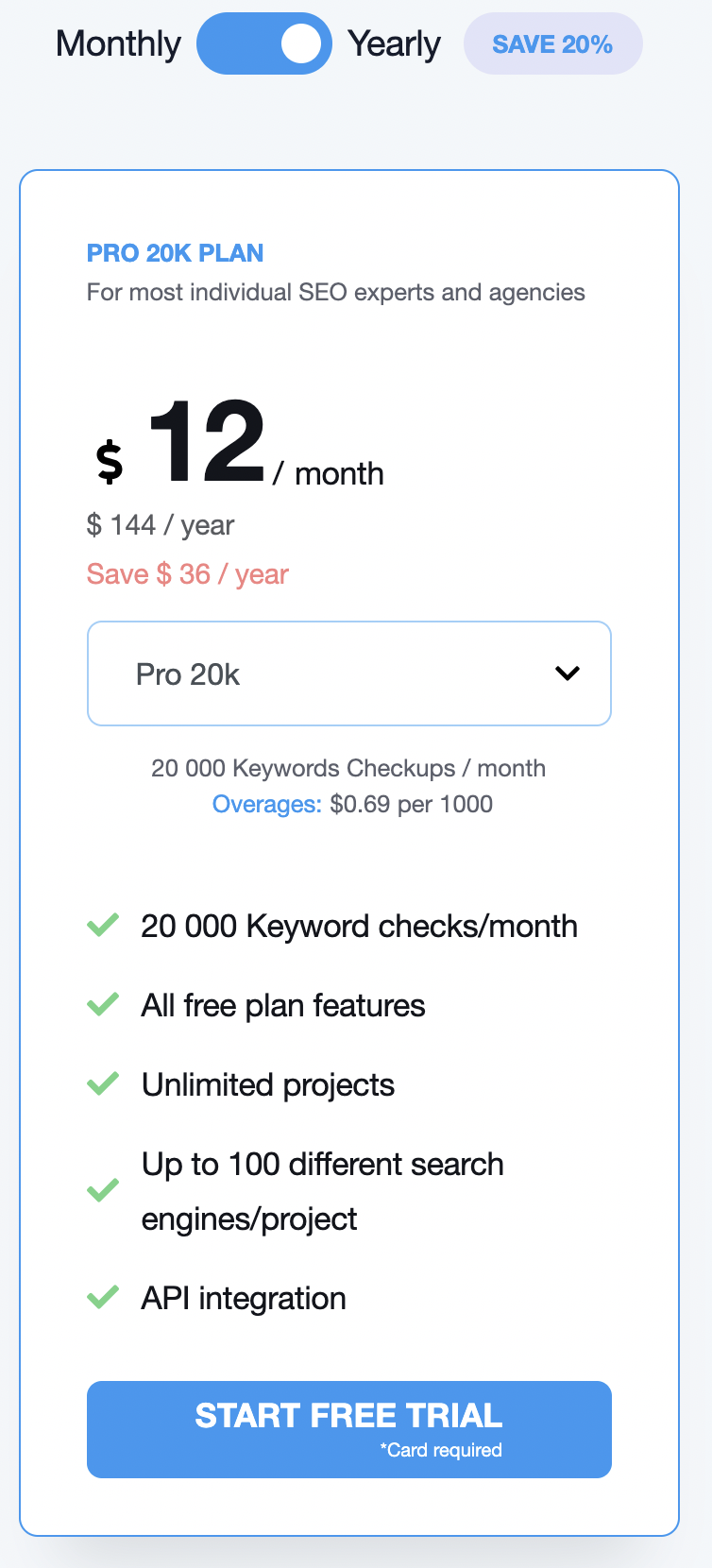Toggle the Monthly/Yearly billing switch
This screenshot has height=1568, width=712.
pos(264,43)
